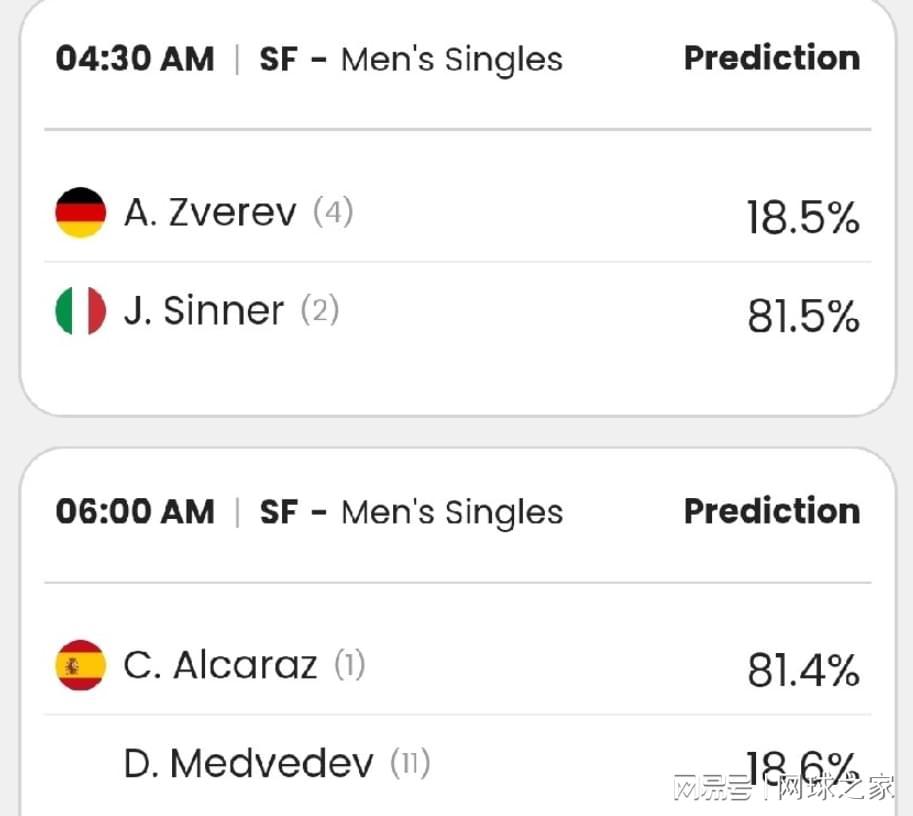Click Zverev's seed number (4)

pos(333,212)
